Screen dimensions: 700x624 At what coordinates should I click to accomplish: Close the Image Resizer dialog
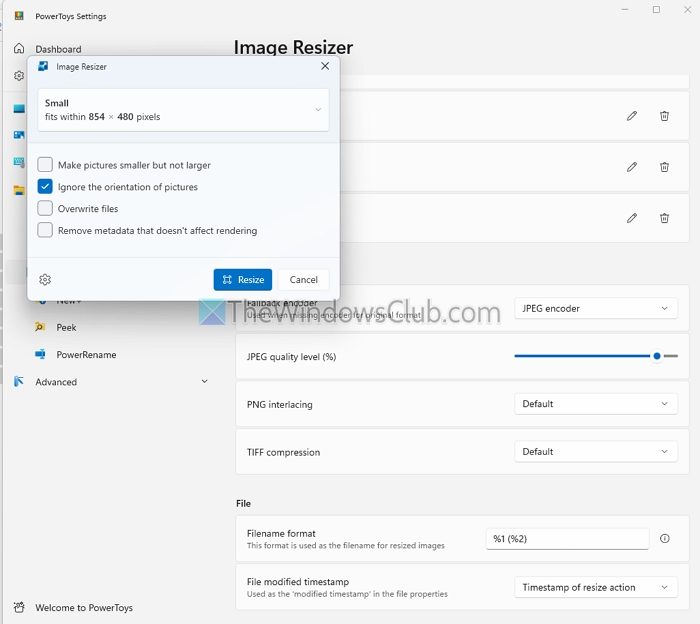[325, 66]
